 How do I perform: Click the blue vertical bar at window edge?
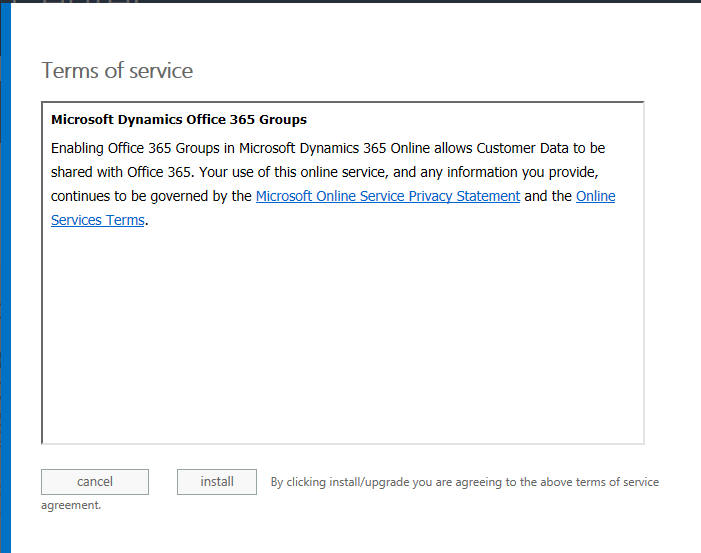6,277
